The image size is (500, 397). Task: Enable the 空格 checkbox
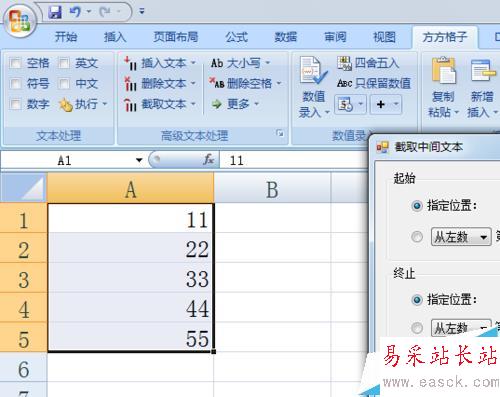[x=15, y=63]
